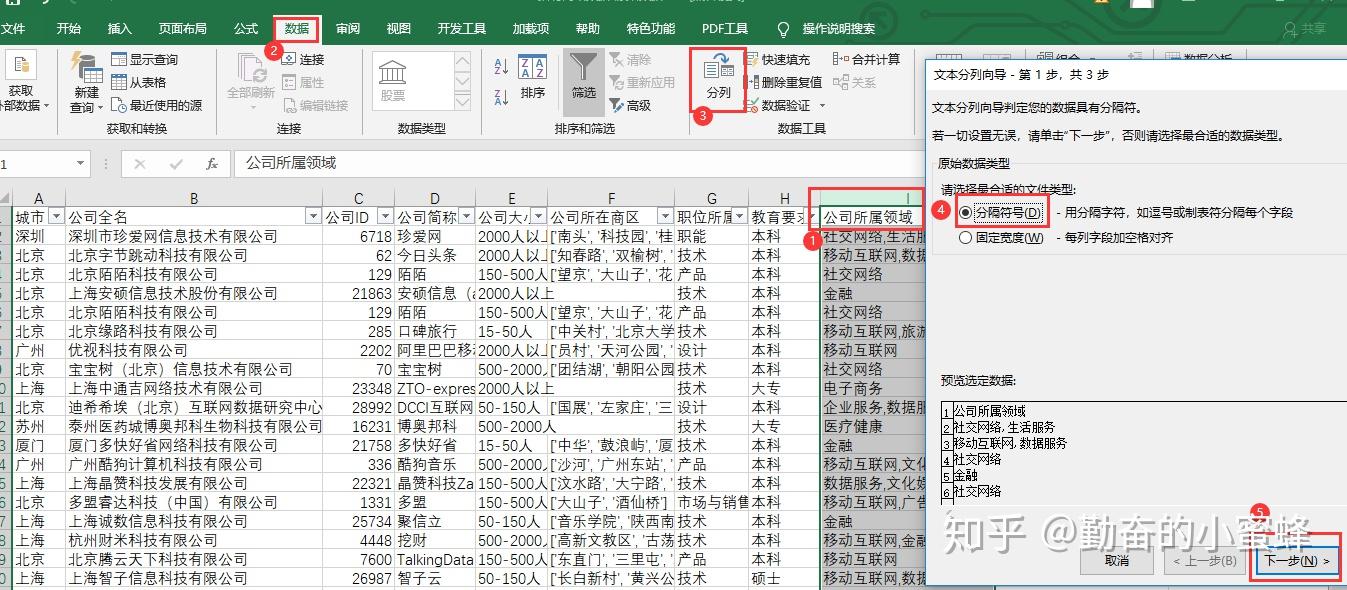
Task: Click cell containing TalkingData
Action: click(435, 559)
